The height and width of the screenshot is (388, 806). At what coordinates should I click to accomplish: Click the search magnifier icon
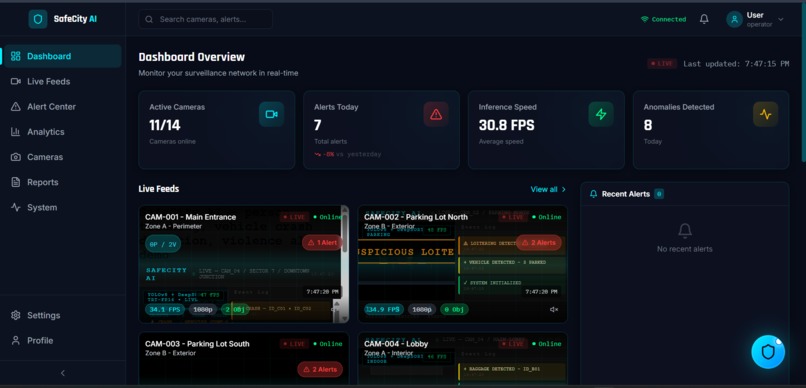click(x=149, y=20)
